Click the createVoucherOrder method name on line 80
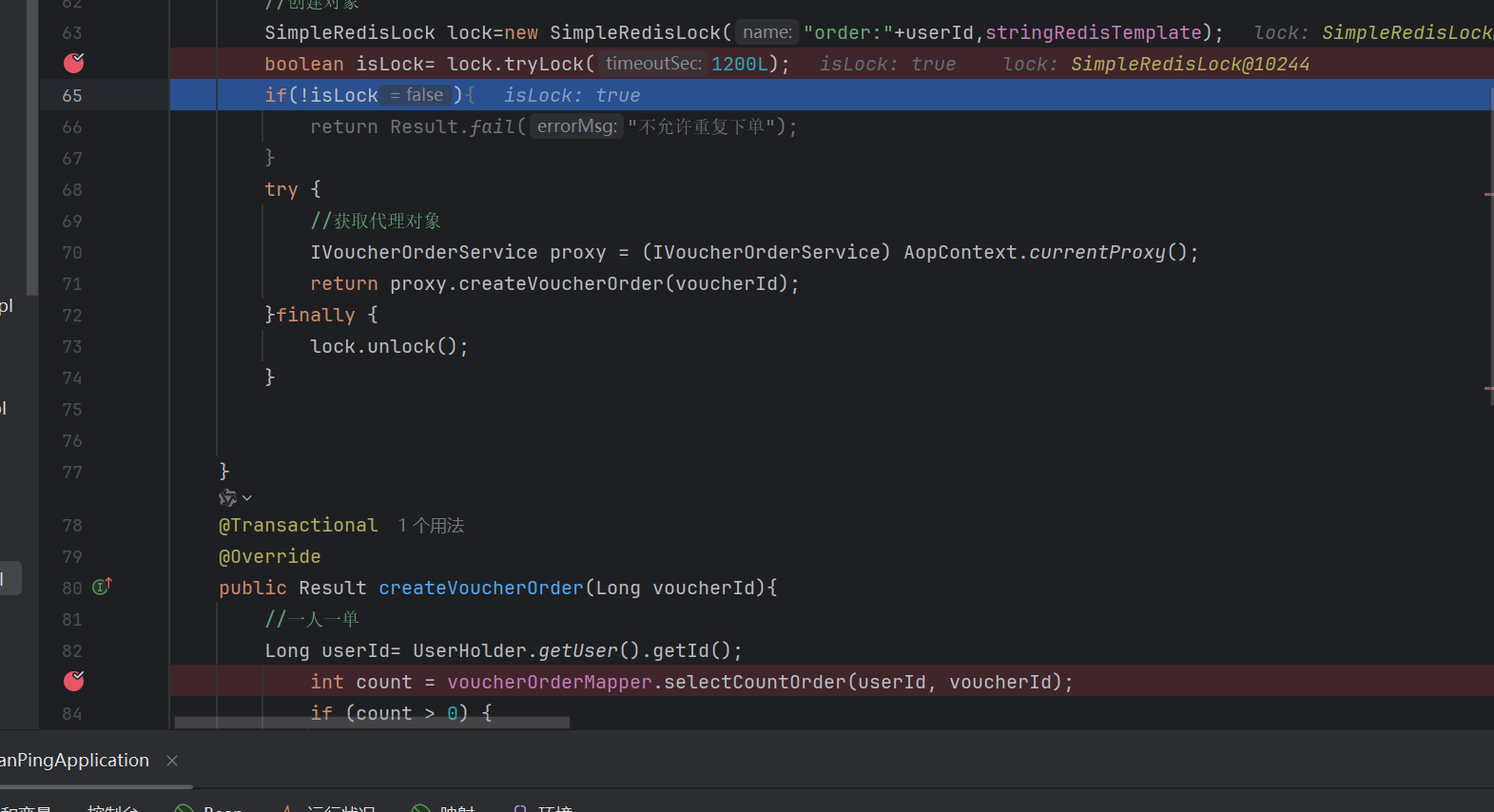 [481, 588]
